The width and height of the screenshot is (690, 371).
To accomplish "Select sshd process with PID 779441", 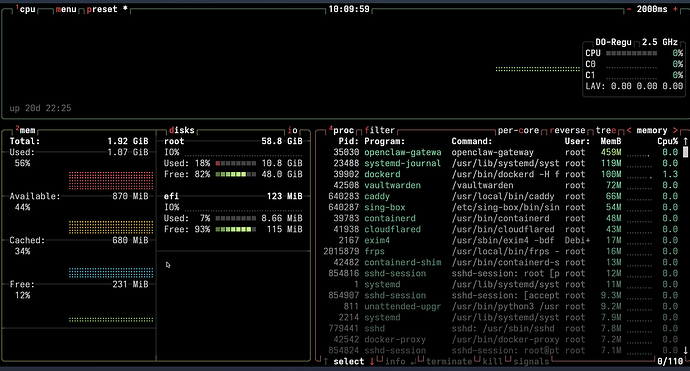I will click(501, 328).
